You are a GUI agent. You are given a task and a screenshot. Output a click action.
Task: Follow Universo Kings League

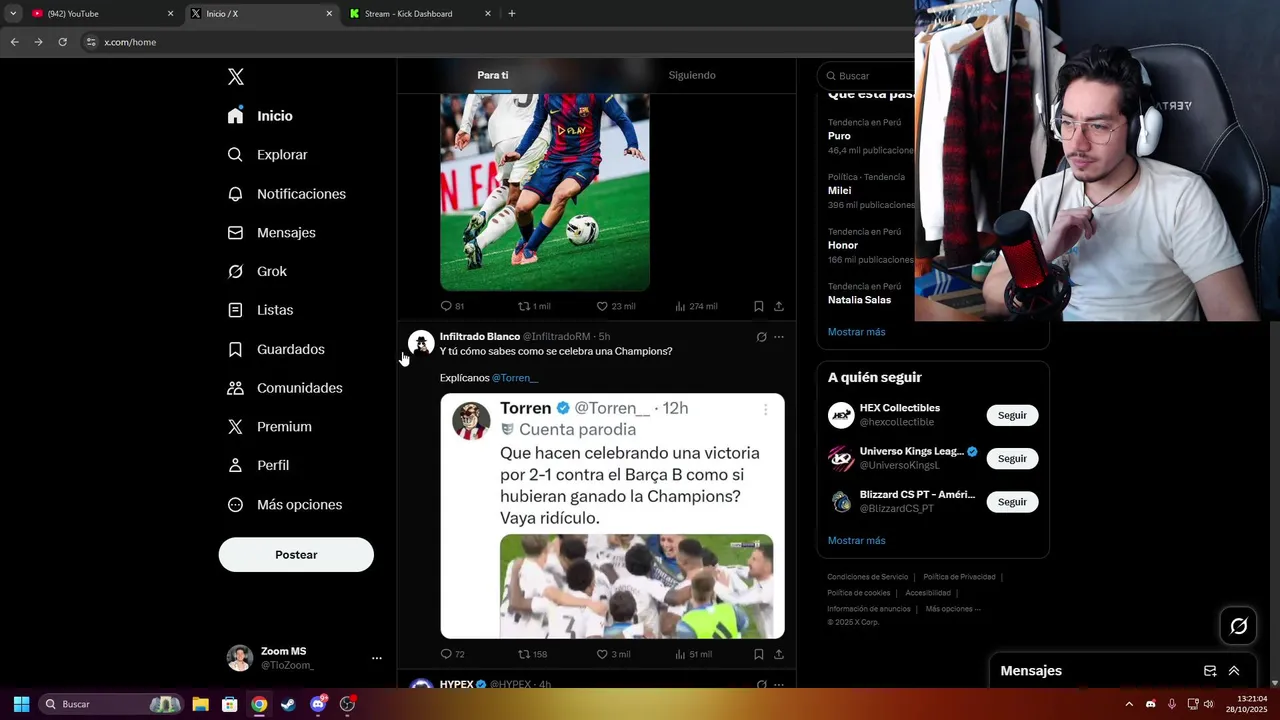pos(1012,458)
